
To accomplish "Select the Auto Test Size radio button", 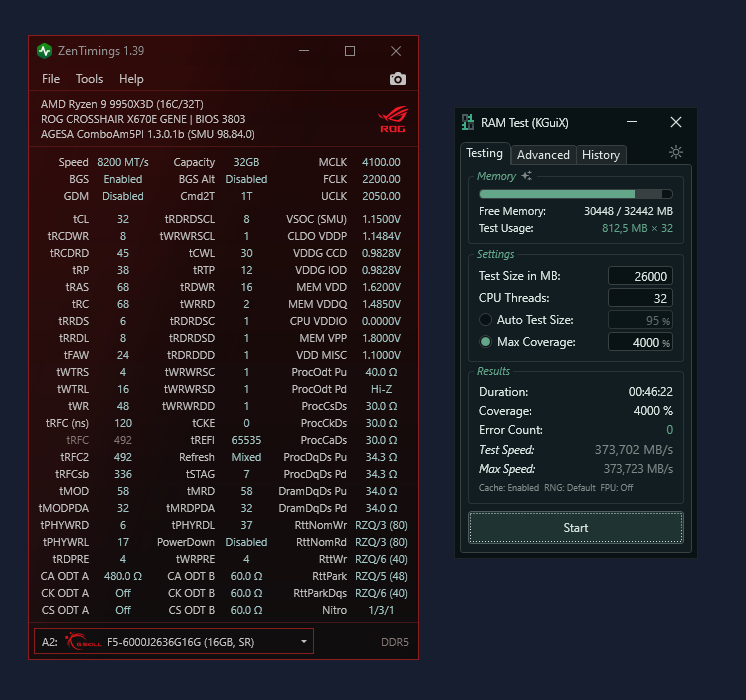I will click(x=485, y=320).
